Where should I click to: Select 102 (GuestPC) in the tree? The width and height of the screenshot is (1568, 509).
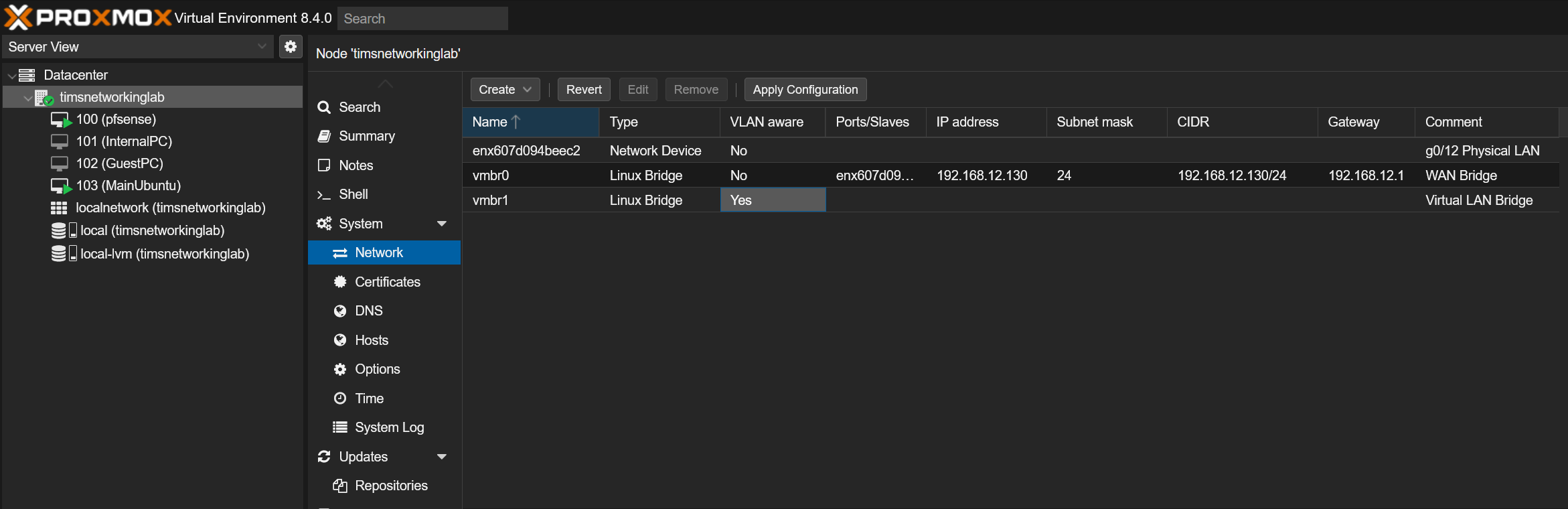pos(153,163)
